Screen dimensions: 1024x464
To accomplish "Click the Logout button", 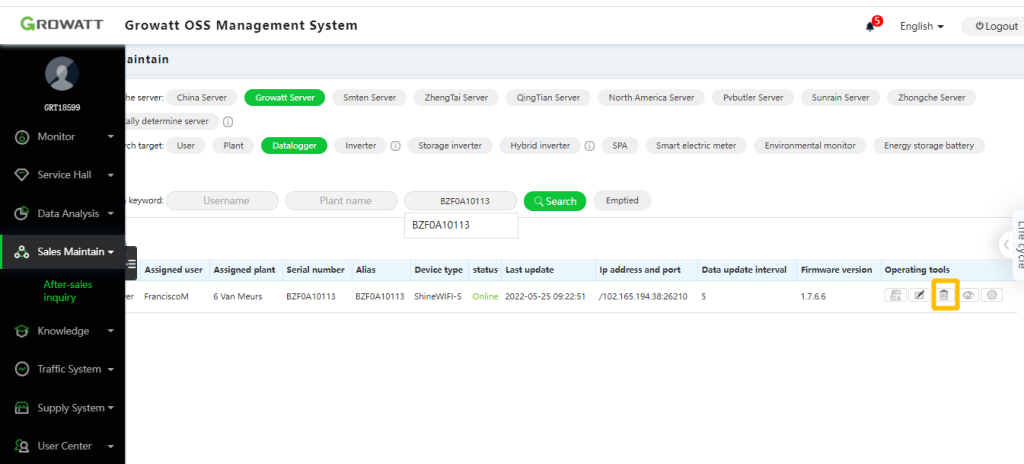I will [x=995, y=26].
